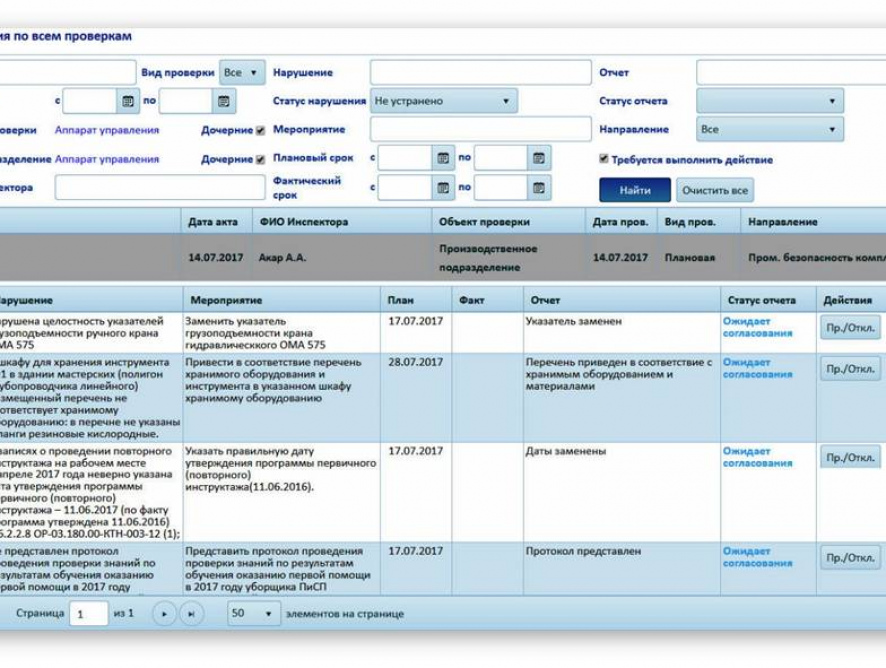Focus the Мероприятие text field
This screenshot has height=668, width=886.
click(x=481, y=129)
